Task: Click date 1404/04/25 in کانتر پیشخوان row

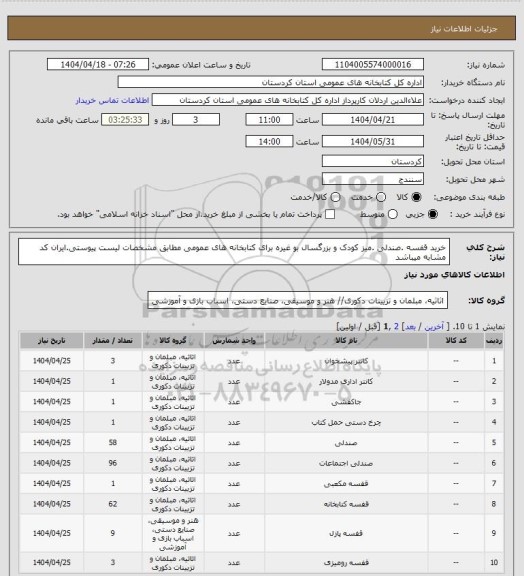Action: tap(52, 361)
